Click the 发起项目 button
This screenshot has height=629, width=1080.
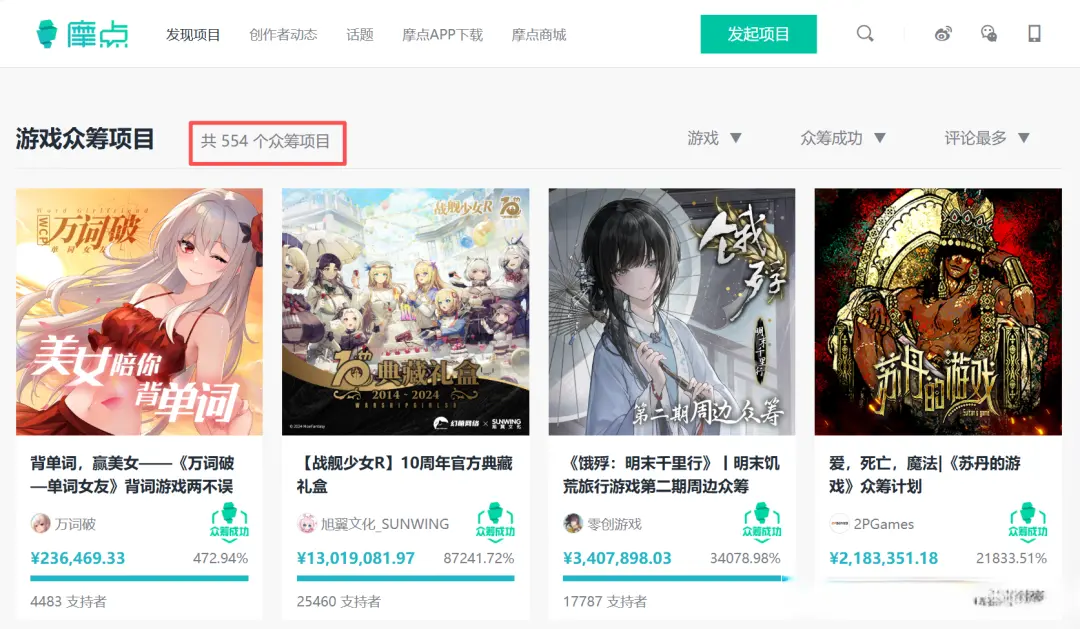pyautogui.click(x=758, y=34)
